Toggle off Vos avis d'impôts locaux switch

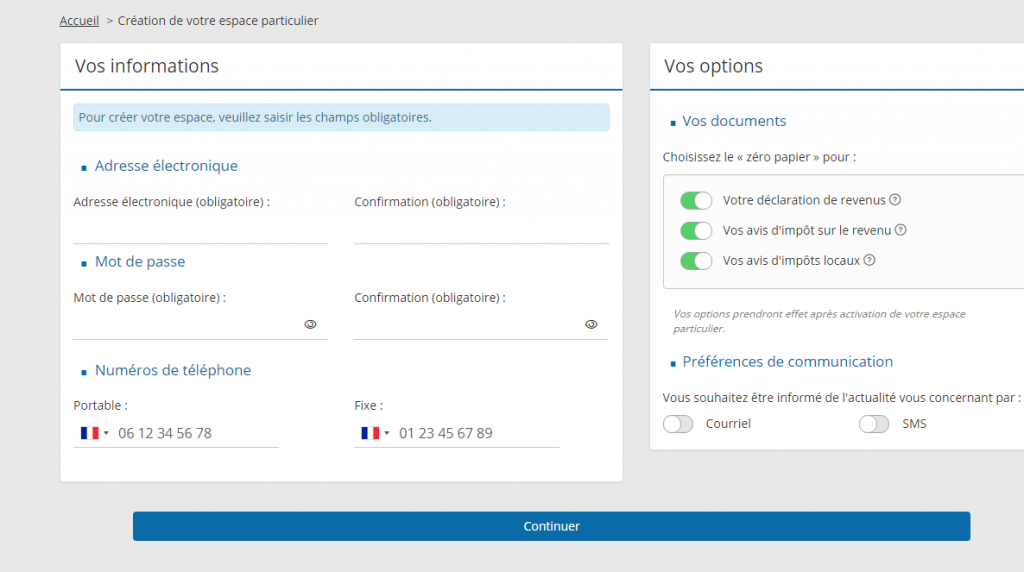[x=696, y=261]
